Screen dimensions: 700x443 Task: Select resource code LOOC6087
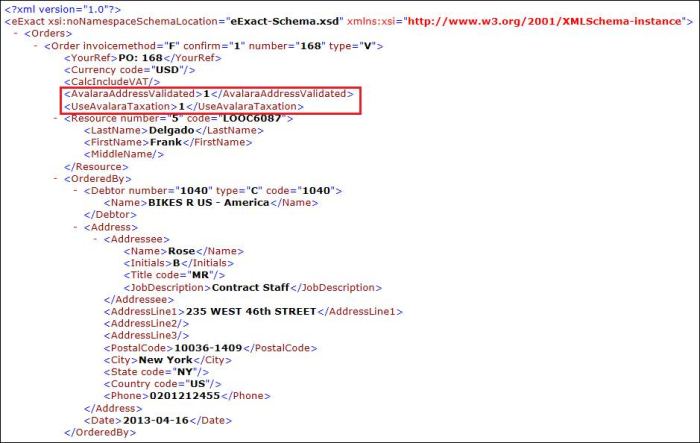(x=252, y=118)
